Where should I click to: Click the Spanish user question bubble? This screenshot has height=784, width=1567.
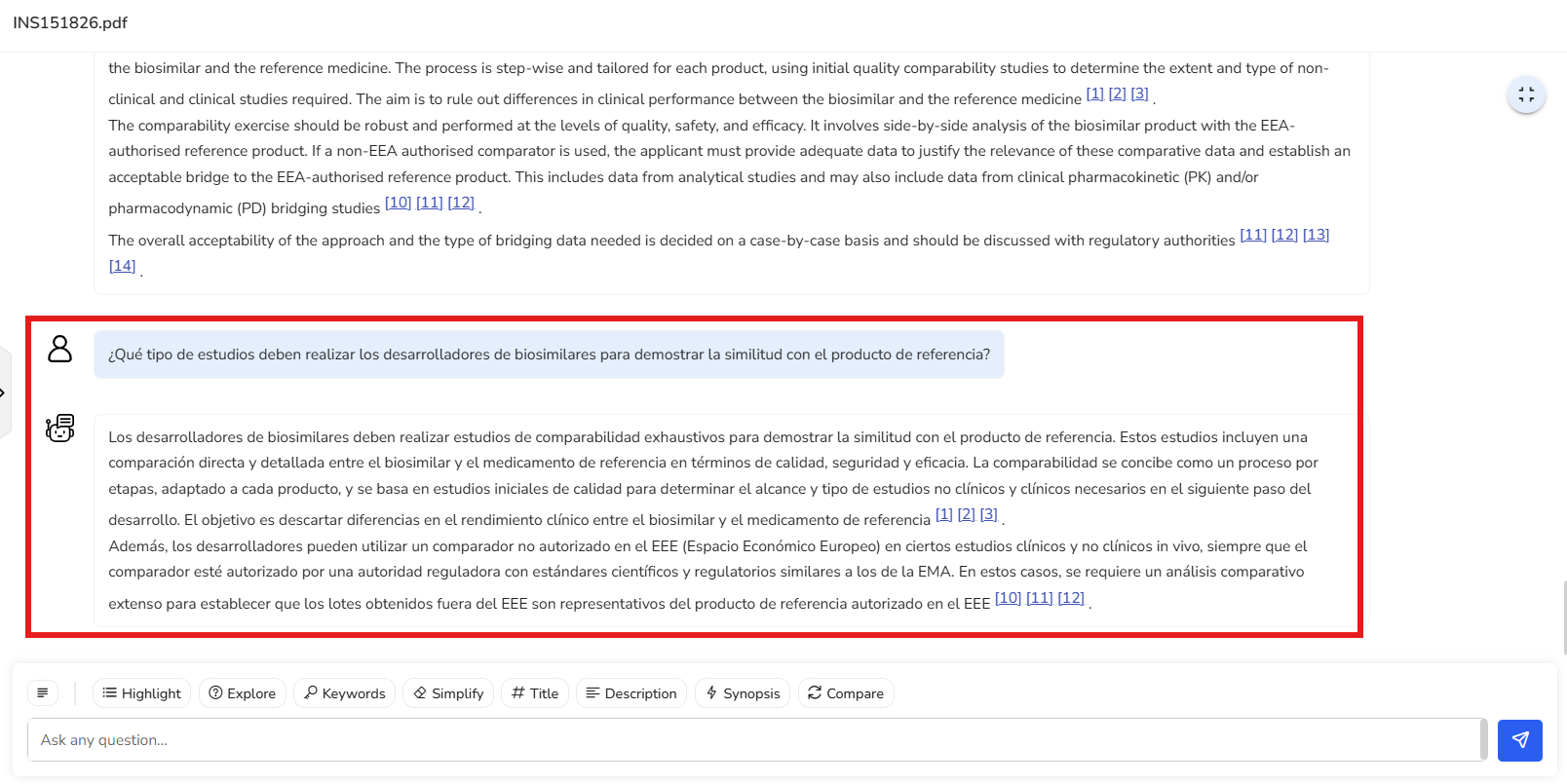point(549,355)
